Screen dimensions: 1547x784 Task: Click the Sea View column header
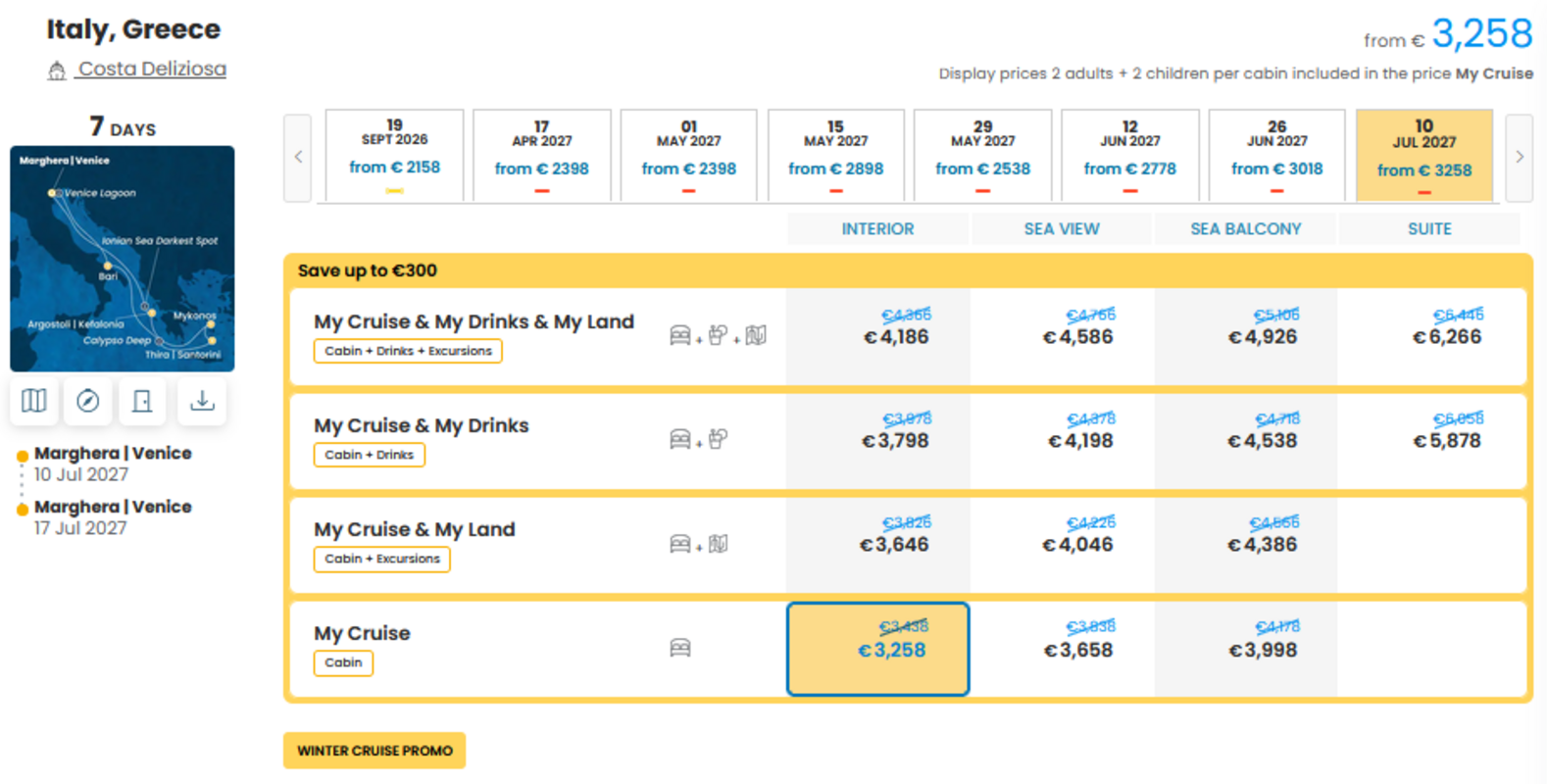coord(1062,228)
